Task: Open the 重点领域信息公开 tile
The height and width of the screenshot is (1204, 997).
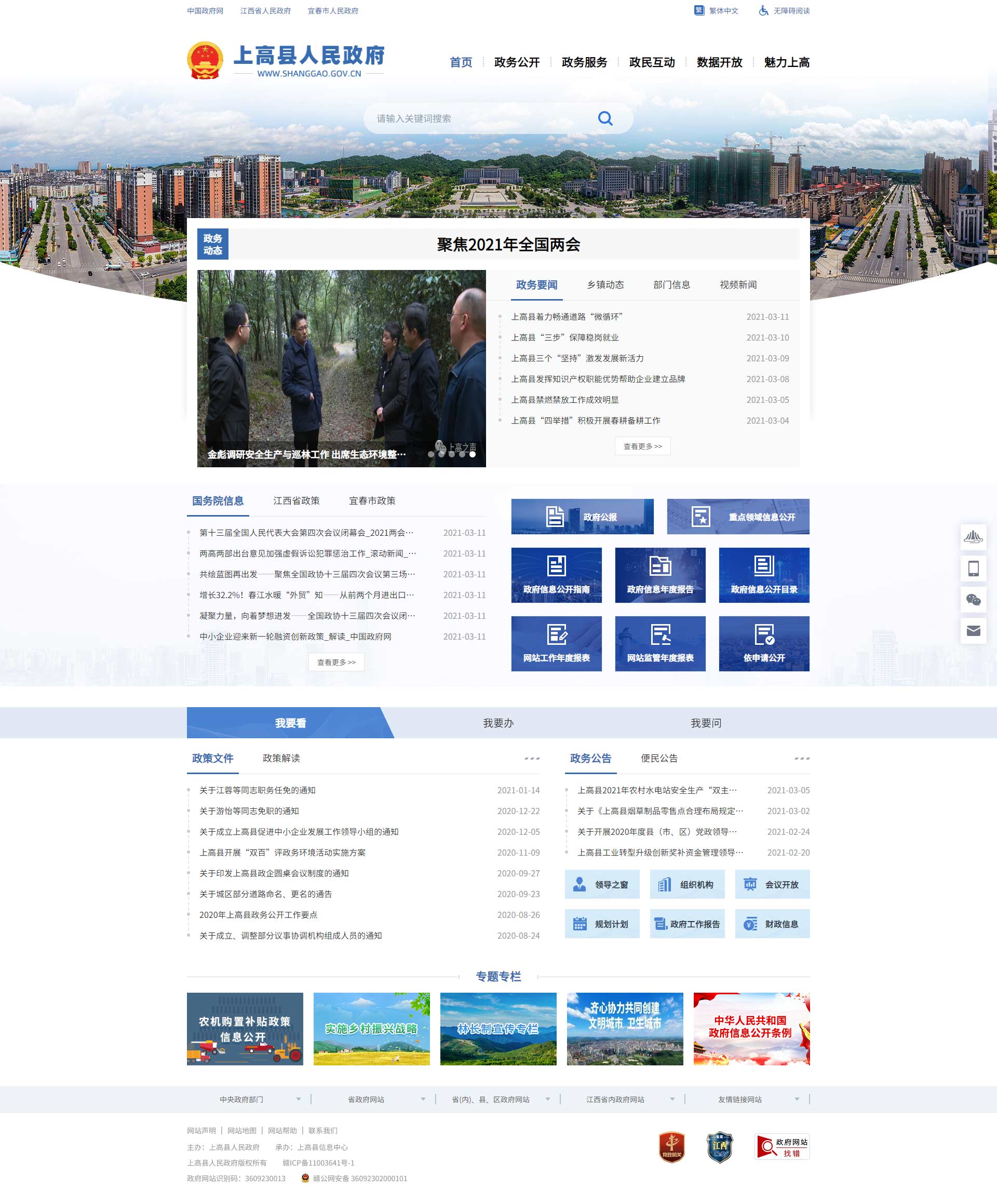Action: (x=738, y=517)
